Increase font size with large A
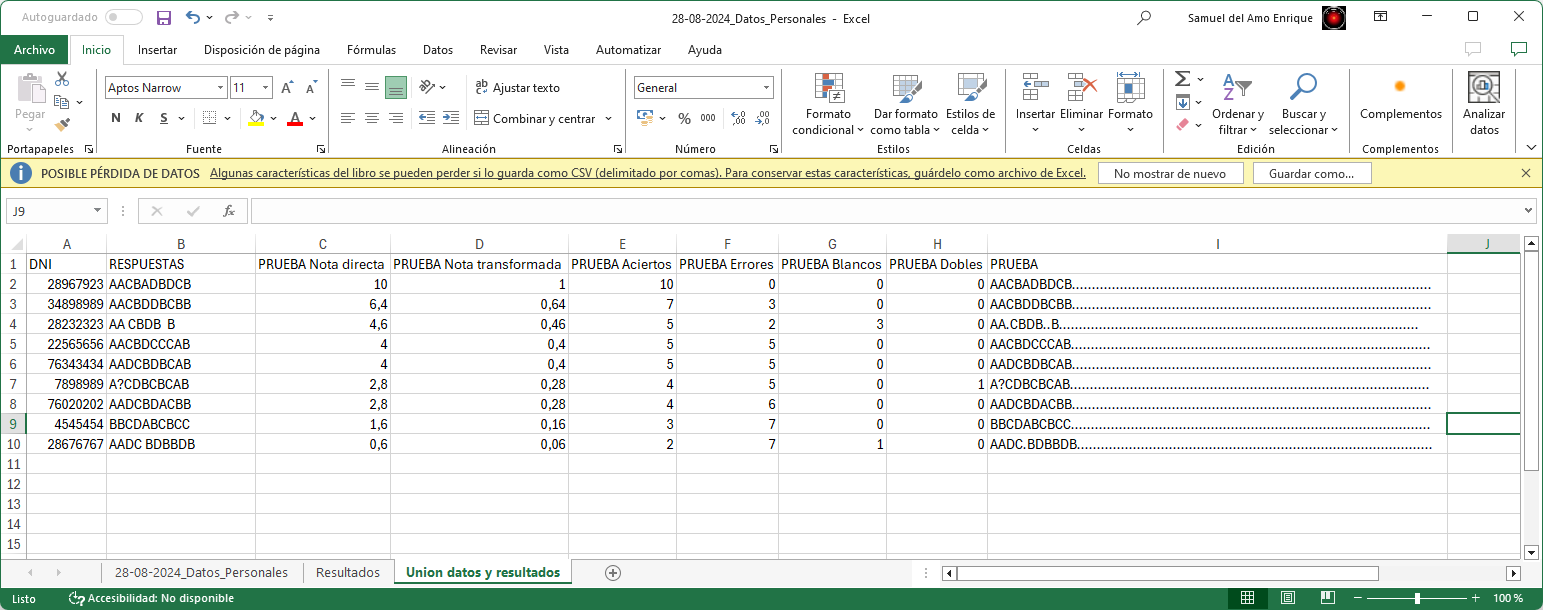 (288, 88)
